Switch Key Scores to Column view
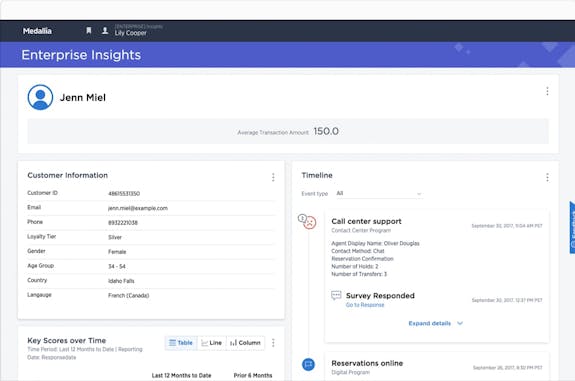Image resolution: width=575 pixels, height=381 pixels. [246, 342]
